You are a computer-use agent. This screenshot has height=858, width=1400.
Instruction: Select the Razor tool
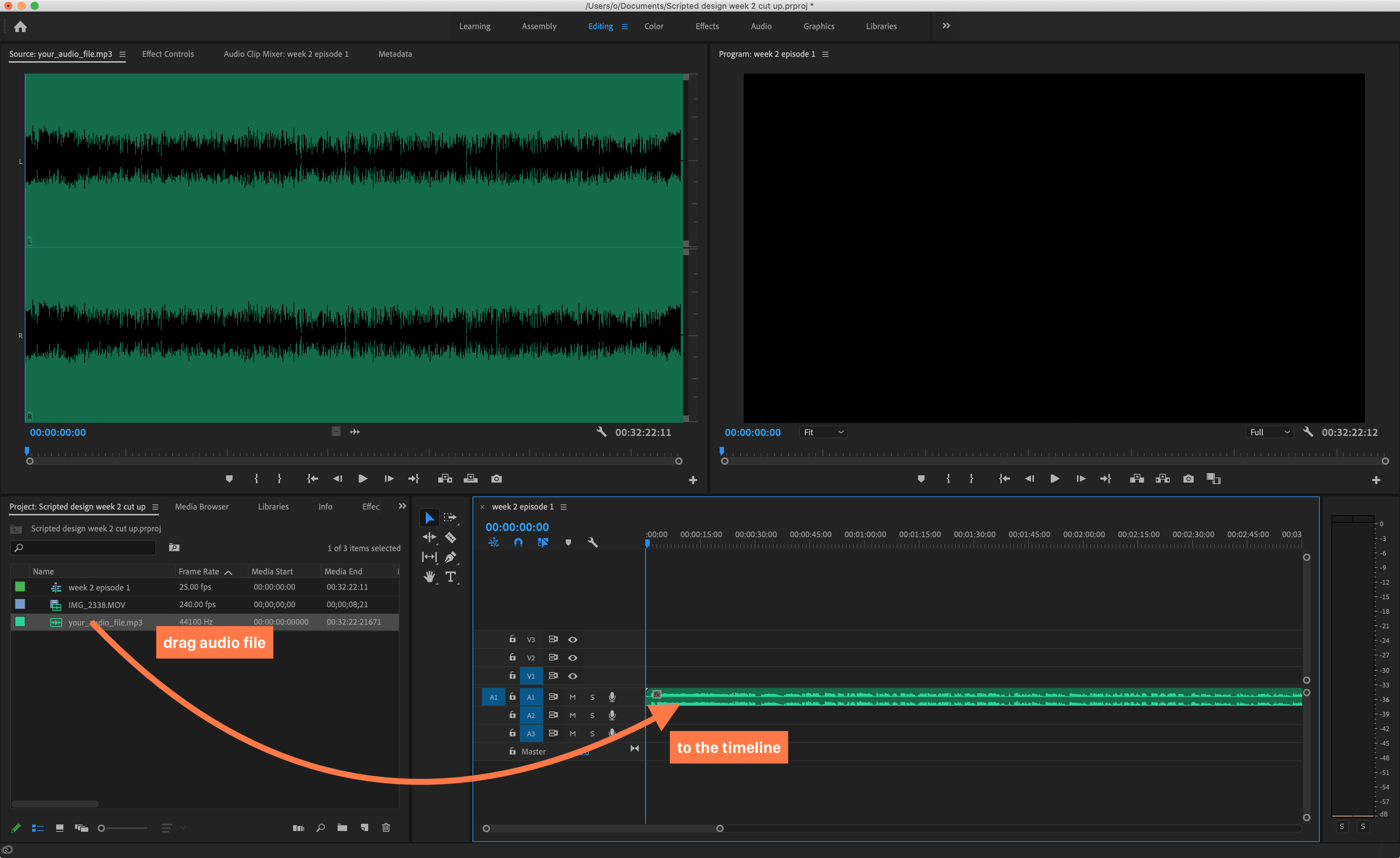coord(451,538)
